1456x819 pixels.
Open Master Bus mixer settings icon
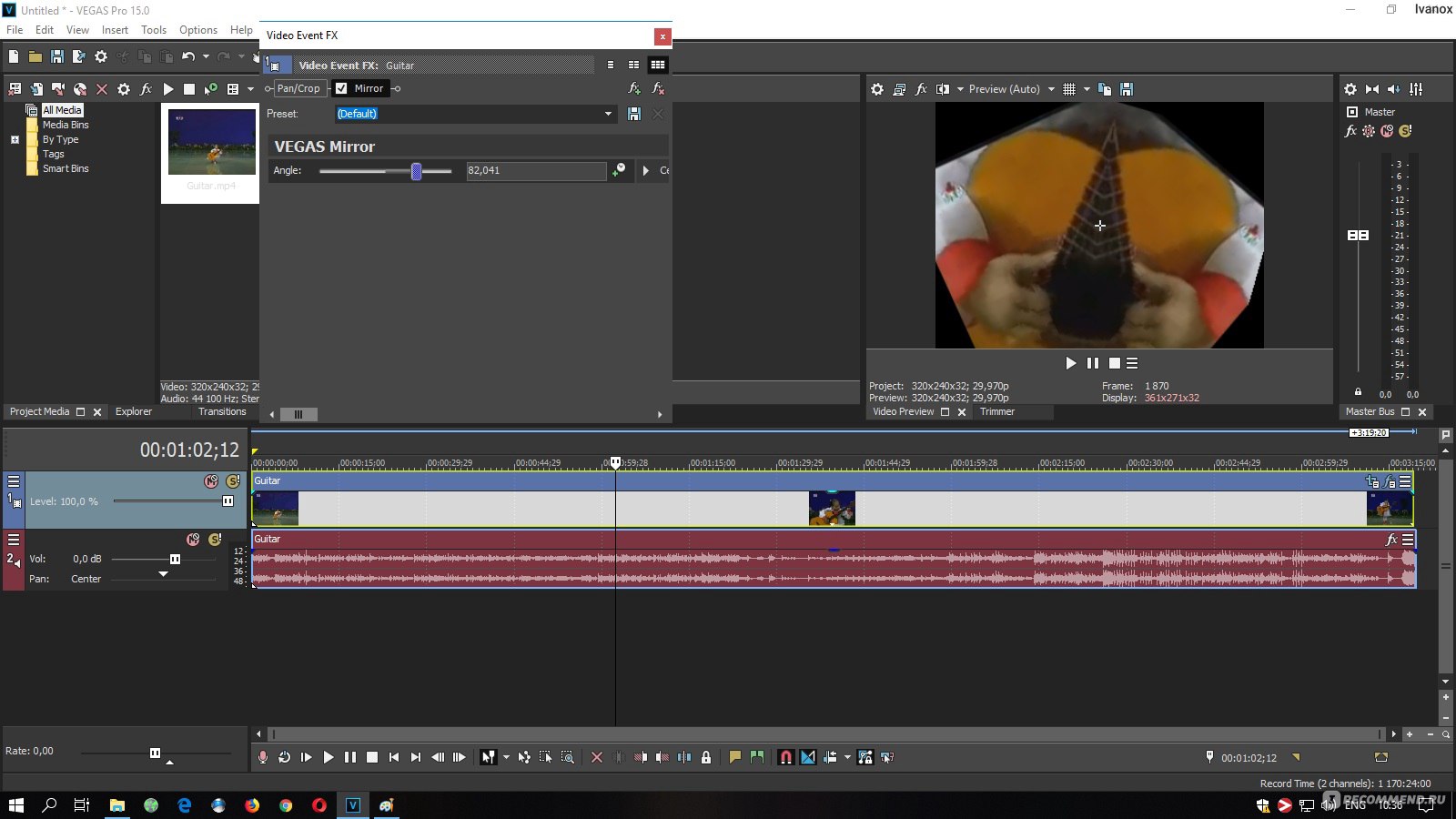point(1416,89)
